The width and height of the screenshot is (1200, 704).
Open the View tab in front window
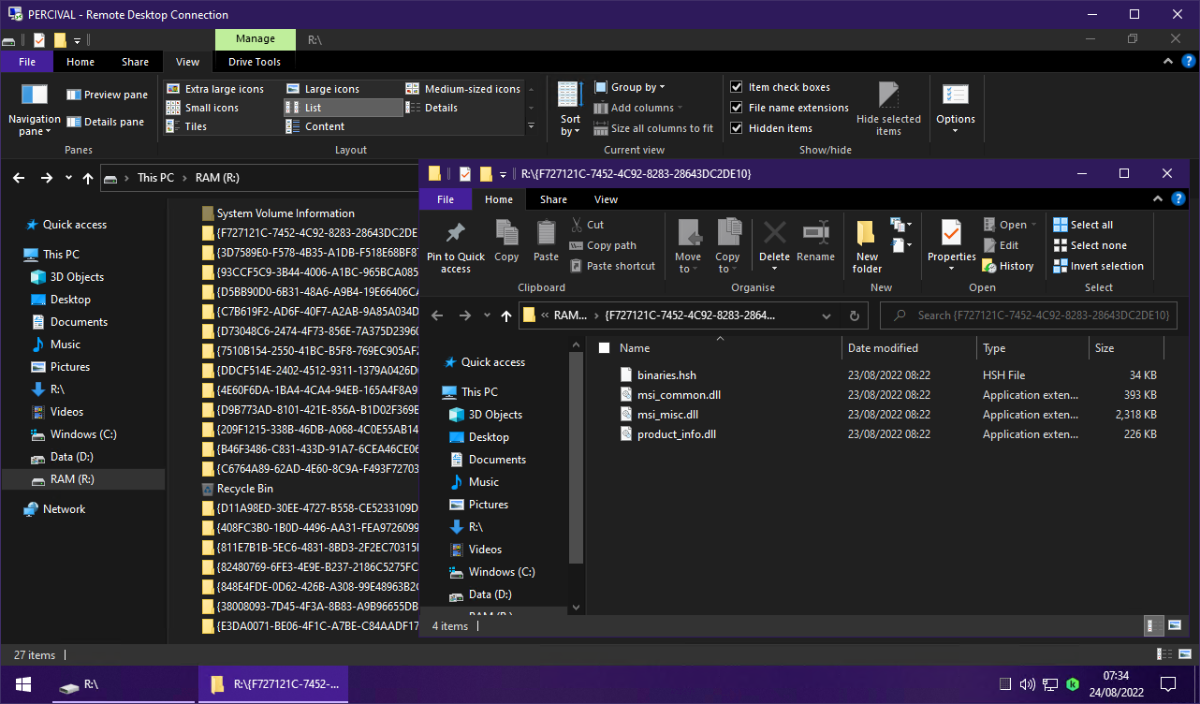[606, 199]
